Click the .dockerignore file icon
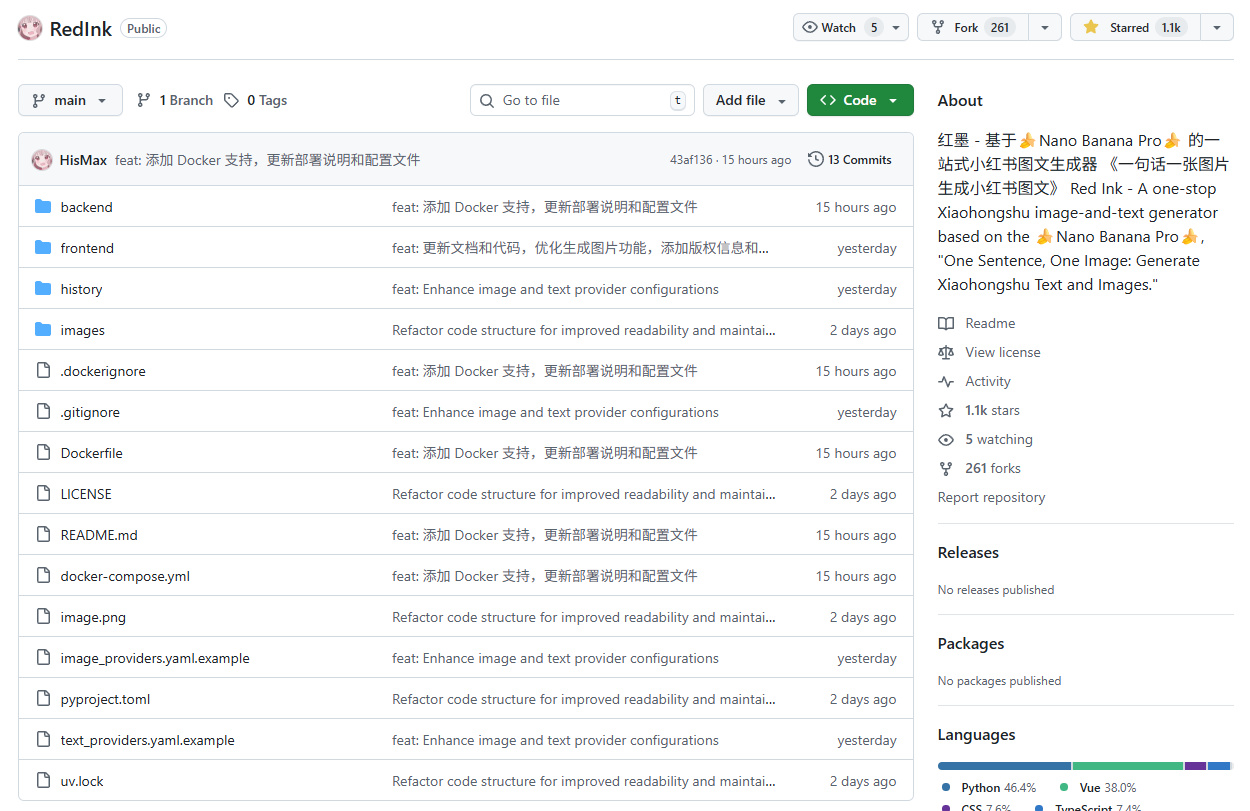The width and height of the screenshot is (1250, 811). [x=43, y=371]
